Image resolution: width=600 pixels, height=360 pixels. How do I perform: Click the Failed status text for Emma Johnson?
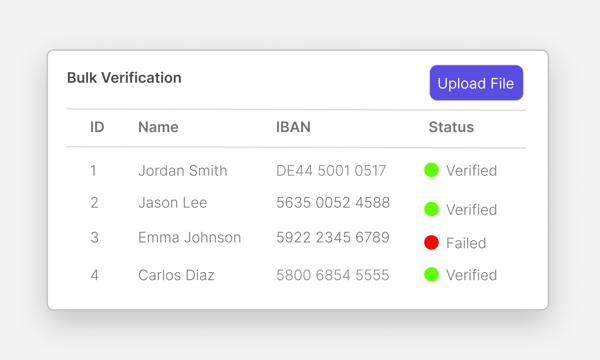pyautogui.click(x=466, y=243)
